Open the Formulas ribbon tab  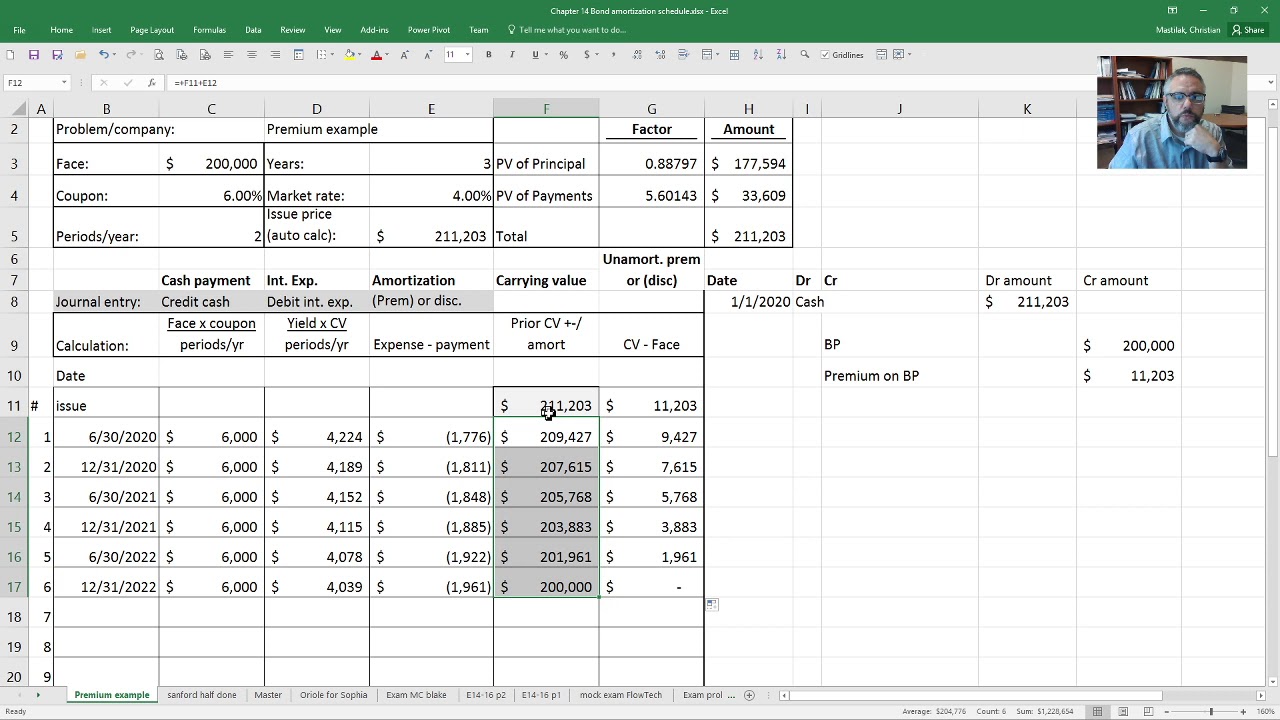point(209,30)
